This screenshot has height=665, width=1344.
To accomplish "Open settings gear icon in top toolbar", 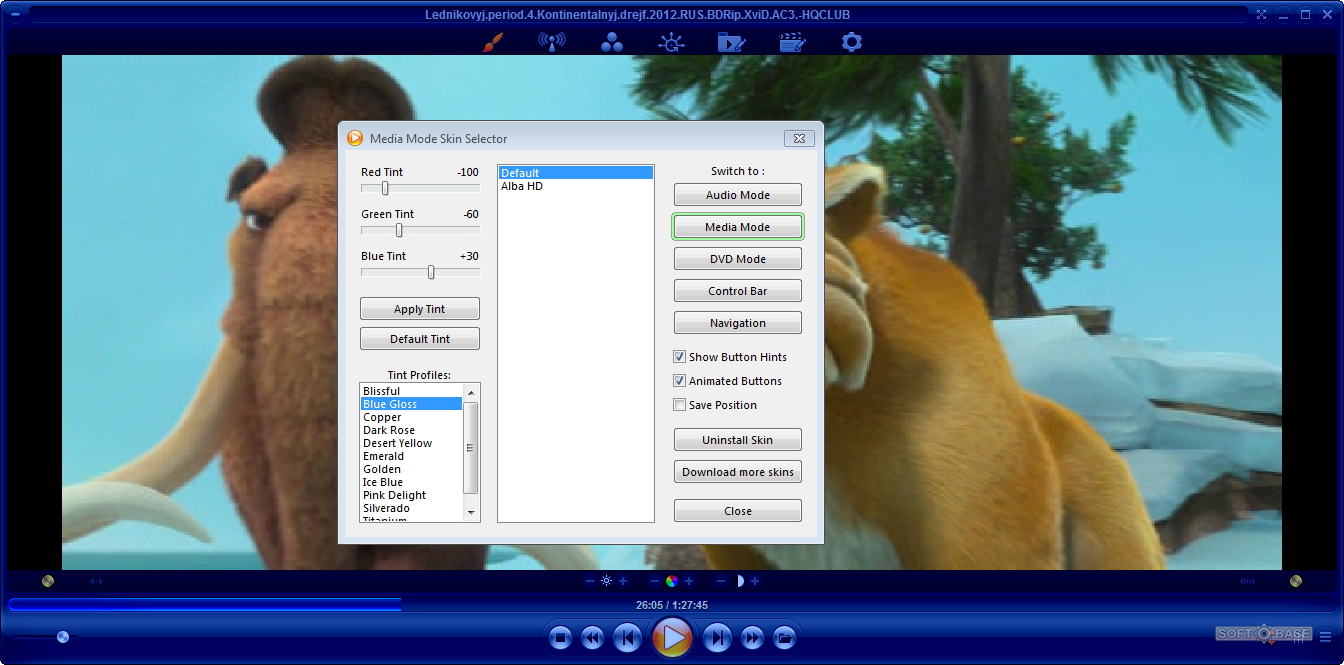I will pos(851,42).
